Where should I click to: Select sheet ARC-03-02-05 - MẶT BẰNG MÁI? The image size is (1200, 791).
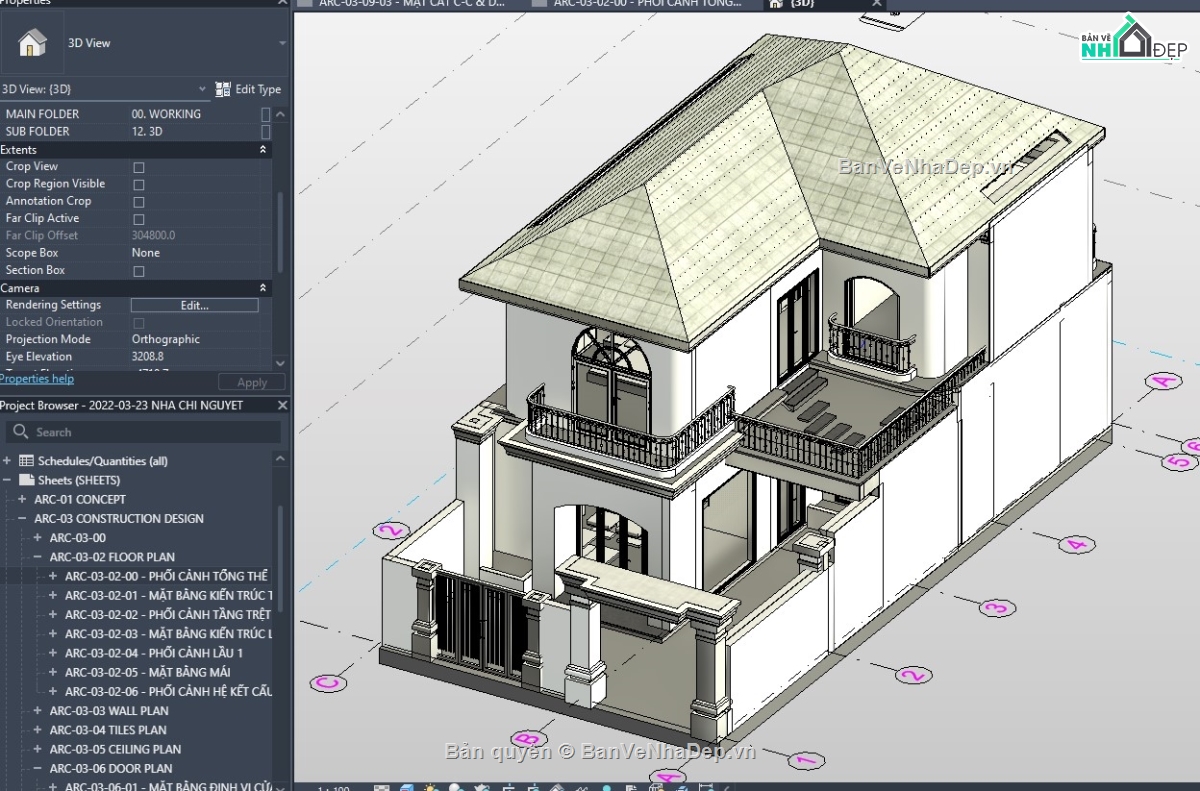coord(148,672)
